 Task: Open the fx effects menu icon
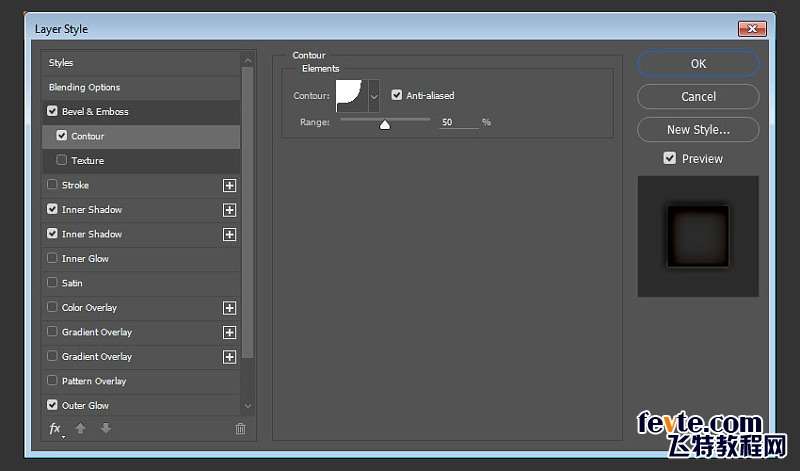click(x=56, y=429)
